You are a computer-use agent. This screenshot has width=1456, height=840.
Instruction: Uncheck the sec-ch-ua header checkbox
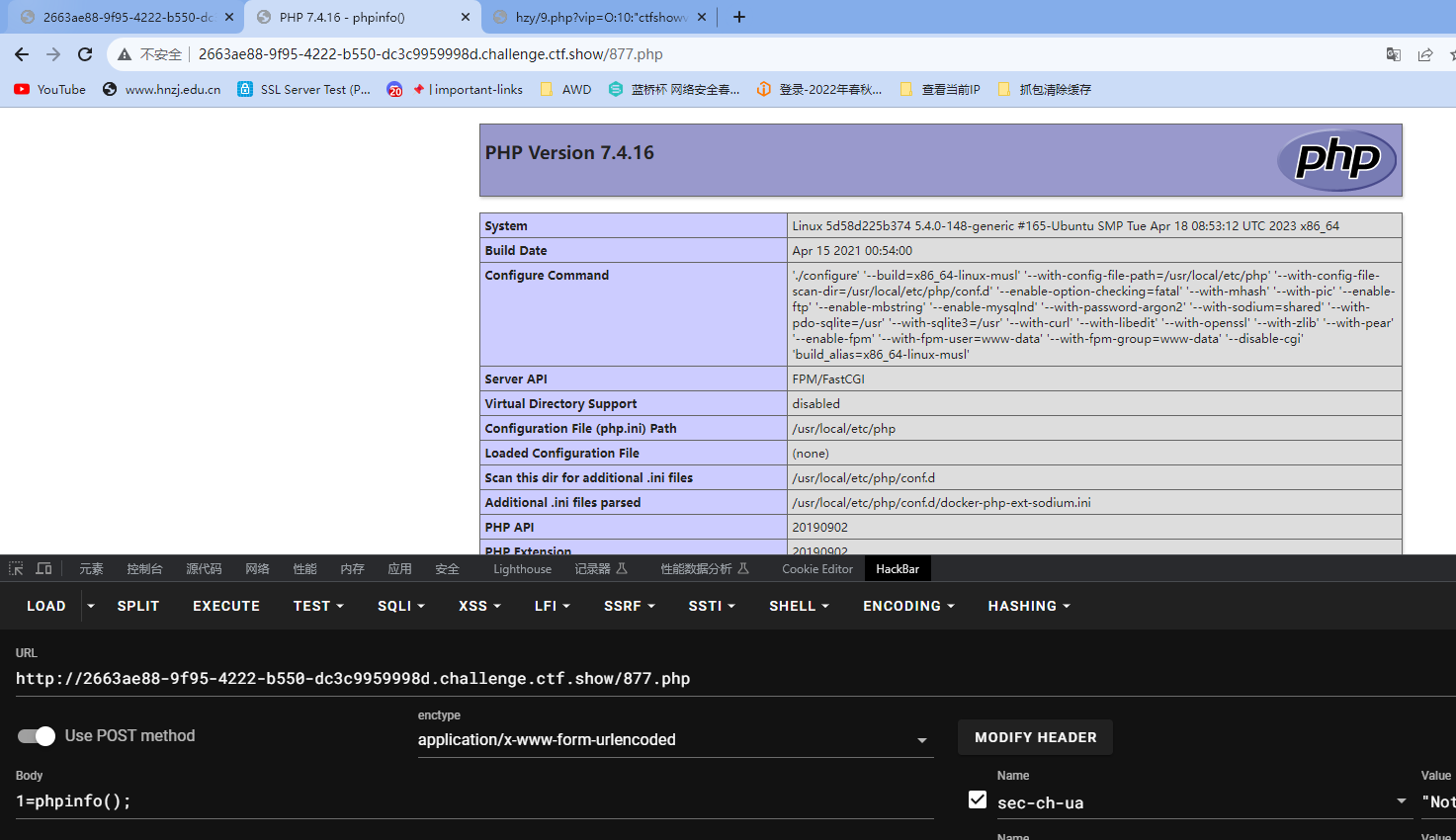tap(978, 799)
